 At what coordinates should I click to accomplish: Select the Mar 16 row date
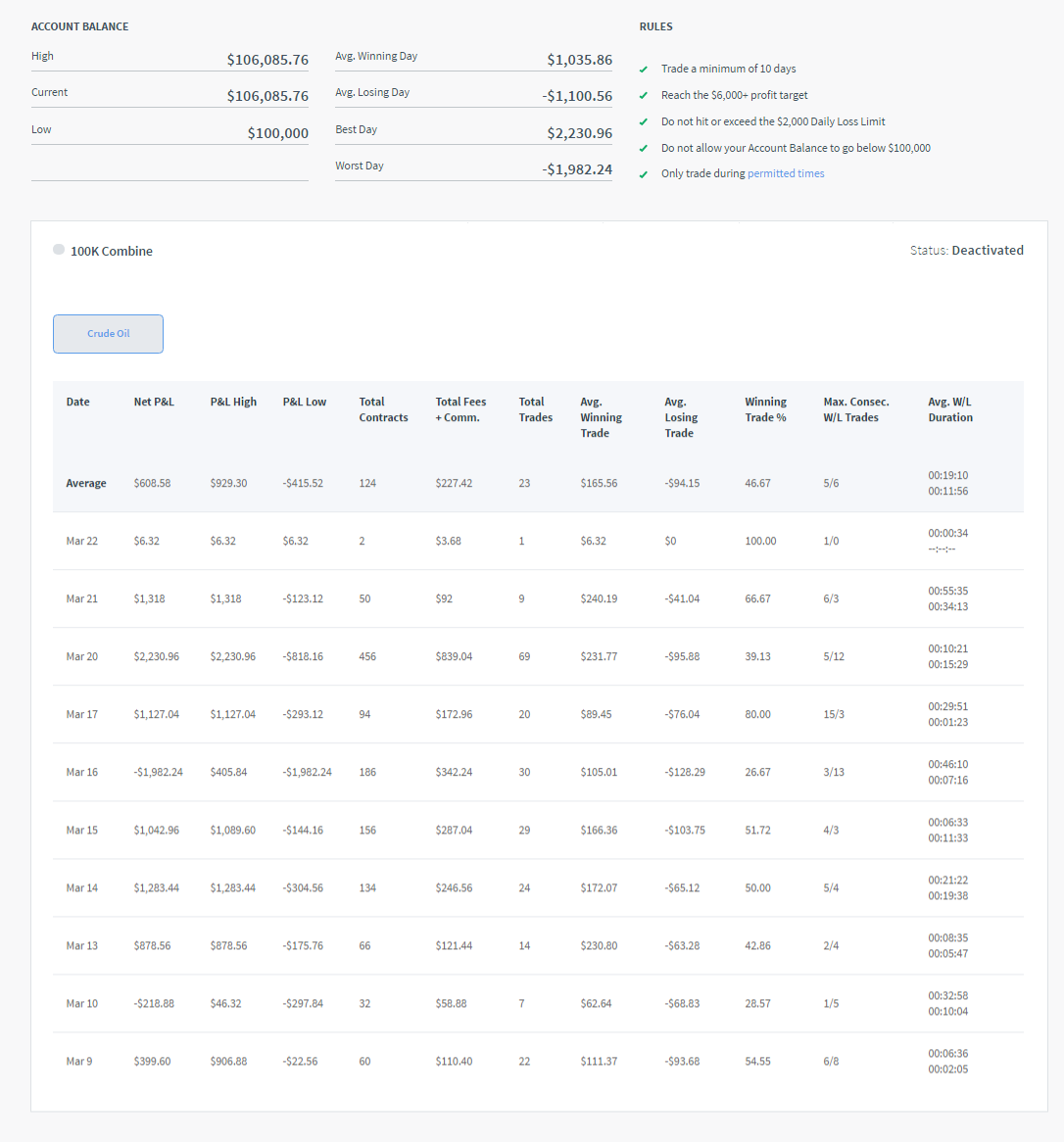[x=82, y=772]
